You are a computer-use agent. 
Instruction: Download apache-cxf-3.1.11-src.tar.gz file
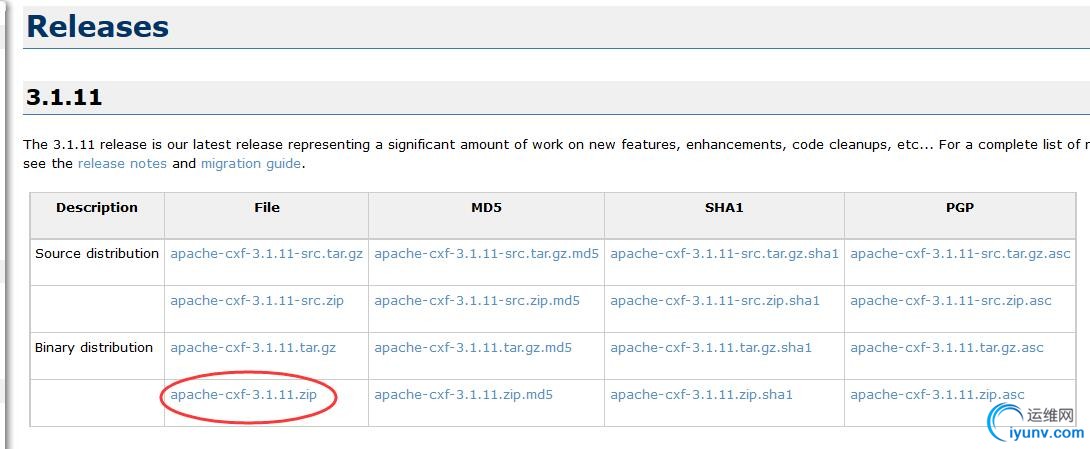[267, 254]
